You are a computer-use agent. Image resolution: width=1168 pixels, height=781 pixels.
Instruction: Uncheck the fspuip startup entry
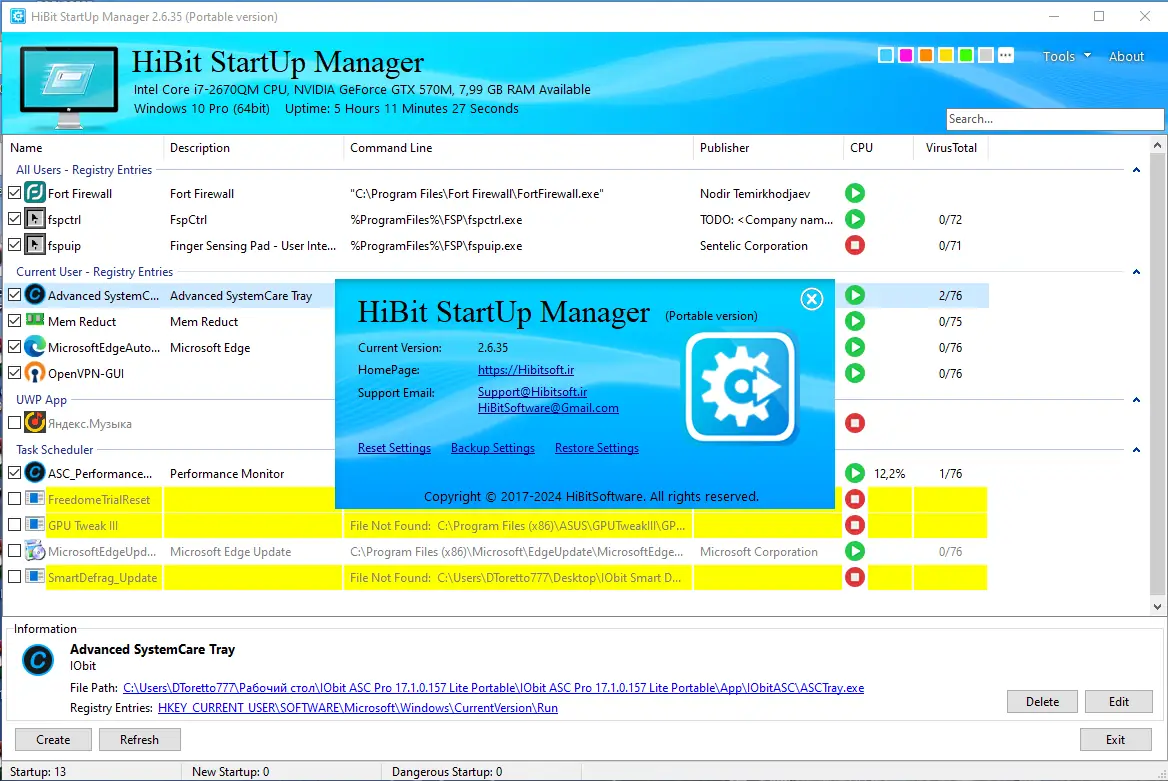[x=14, y=245]
